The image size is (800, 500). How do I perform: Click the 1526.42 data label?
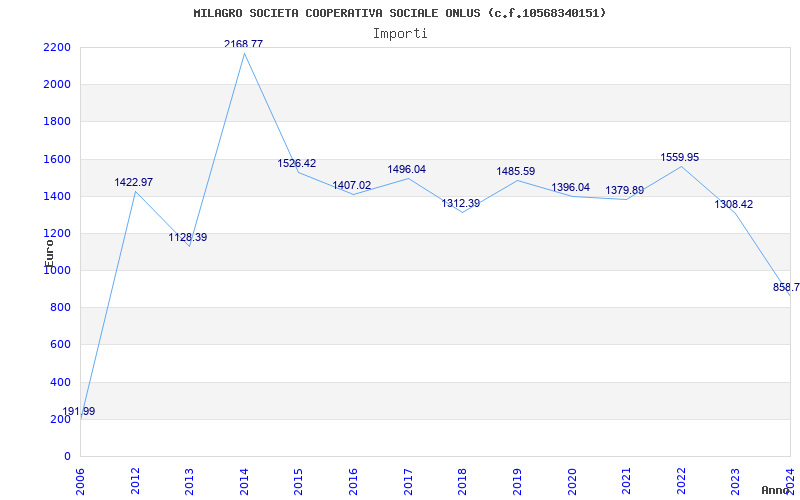(x=297, y=163)
